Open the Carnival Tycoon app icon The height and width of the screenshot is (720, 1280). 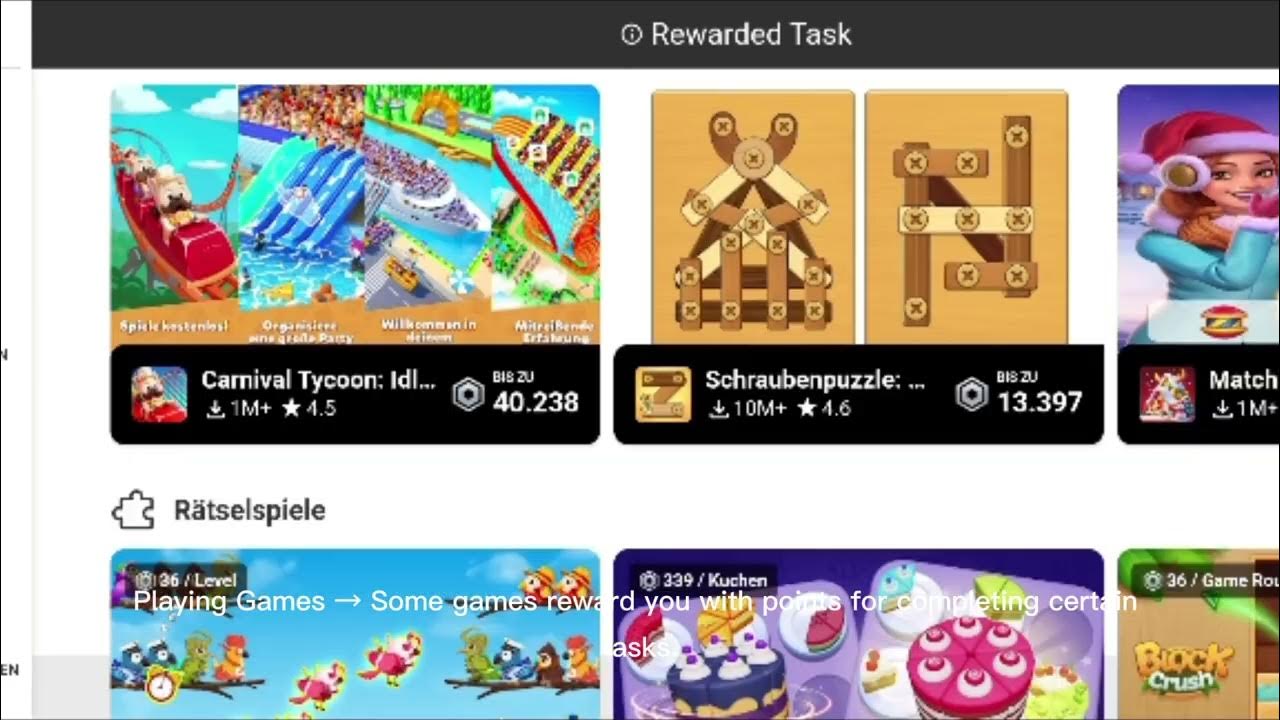(159, 394)
